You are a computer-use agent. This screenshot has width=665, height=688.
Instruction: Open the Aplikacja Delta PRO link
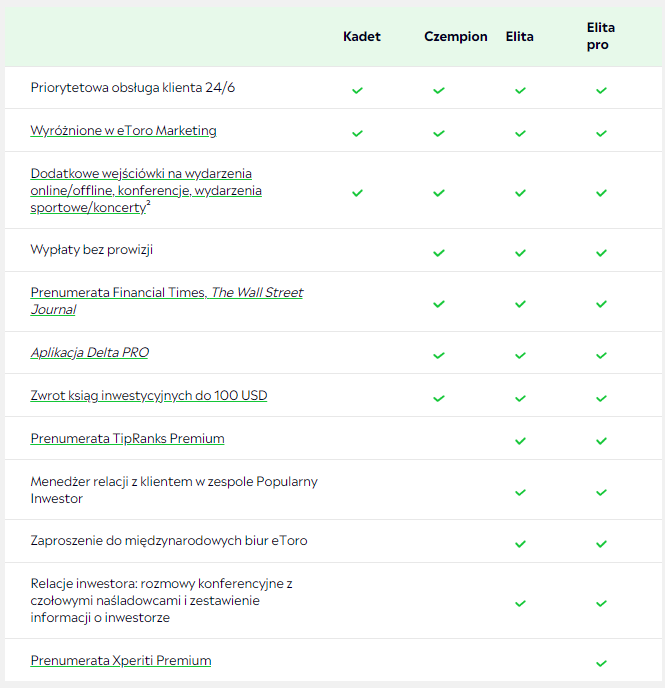pyautogui.click(x=89, y=353)
